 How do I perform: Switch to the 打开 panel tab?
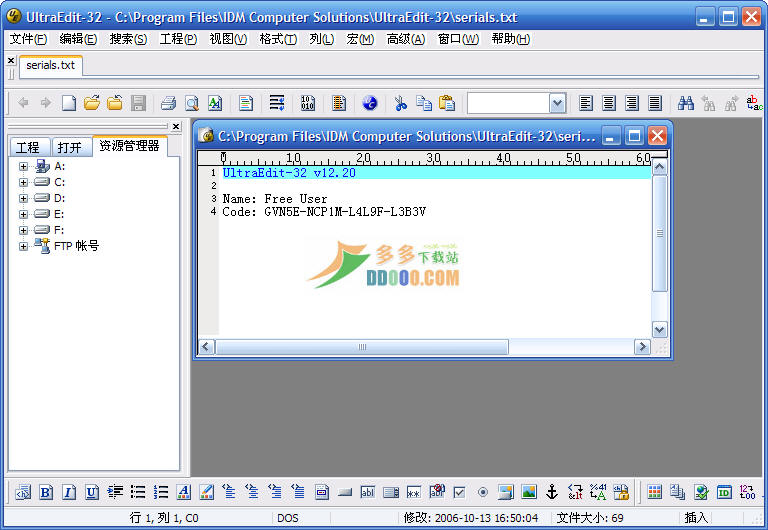point(71,147)
